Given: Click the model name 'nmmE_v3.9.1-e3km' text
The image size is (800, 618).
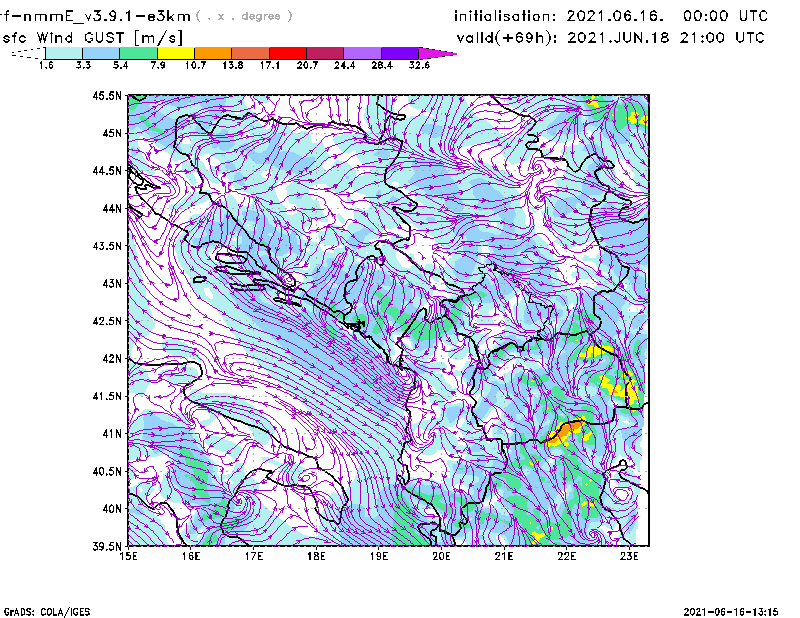Looking at the screenshot, I should pyautogui.click(x=104, y=16).
